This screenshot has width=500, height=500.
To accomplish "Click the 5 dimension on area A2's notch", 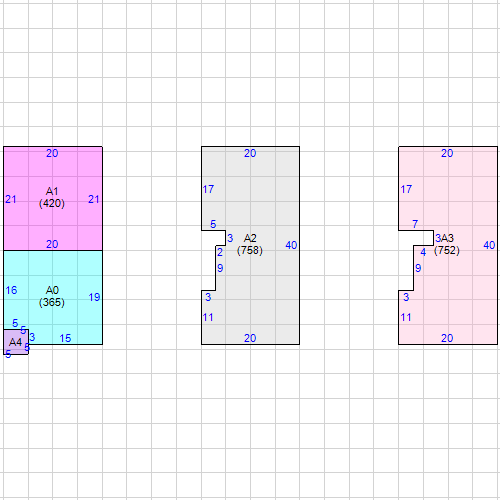I will click(x=213, y=224).
